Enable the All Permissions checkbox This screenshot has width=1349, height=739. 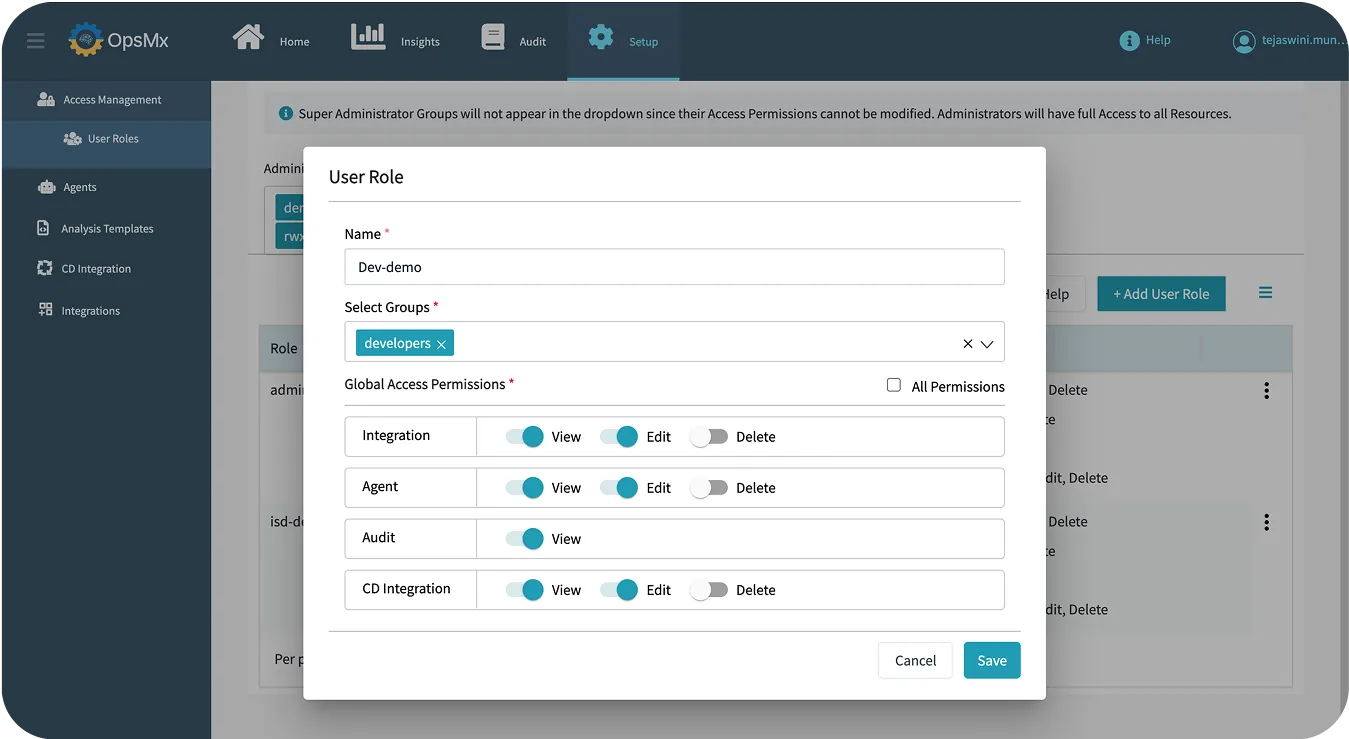pos(894,385)
